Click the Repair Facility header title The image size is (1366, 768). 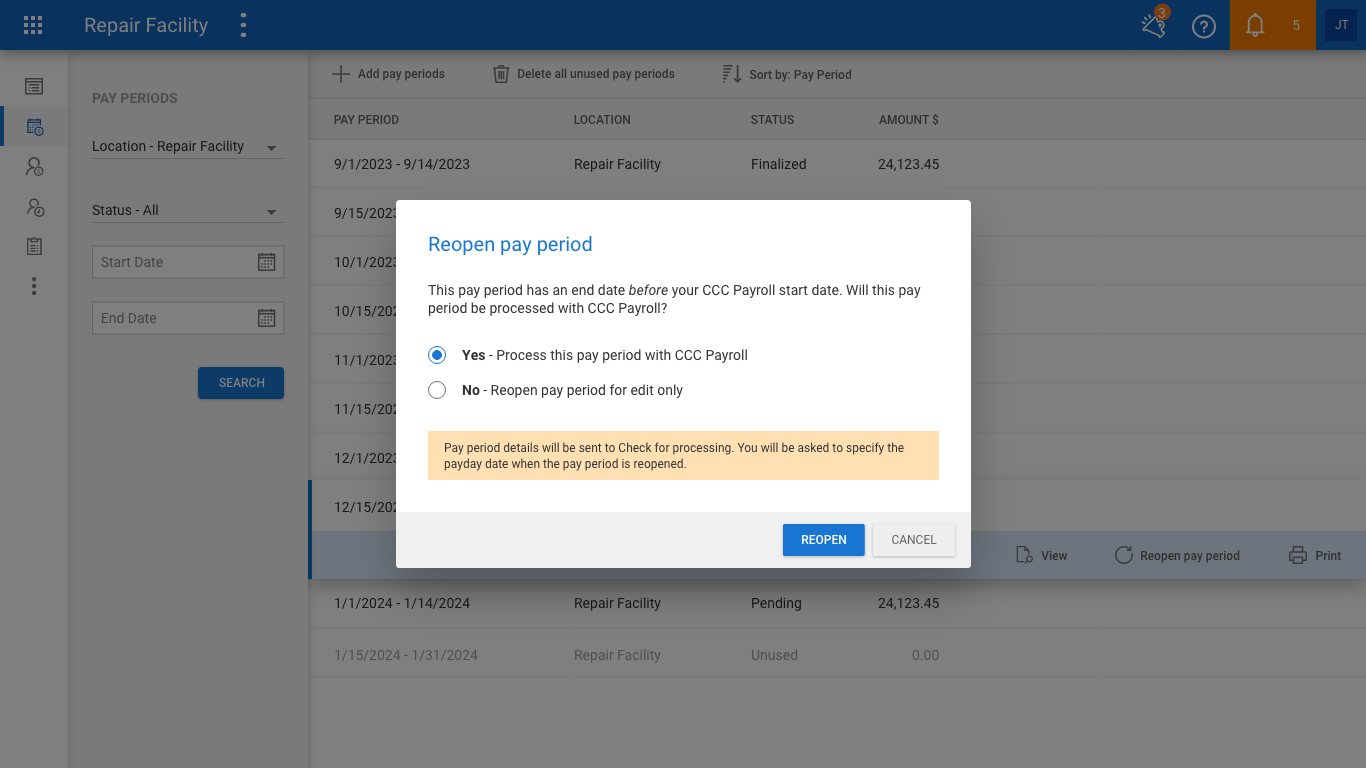[146, 26]
